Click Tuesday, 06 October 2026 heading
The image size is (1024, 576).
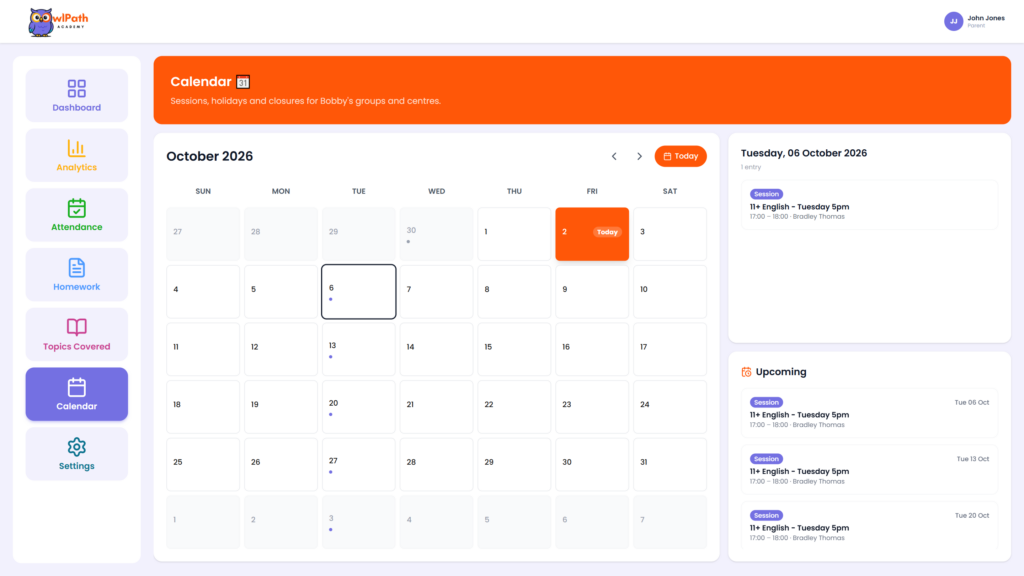pyautogui.click(x=804, y=153)
